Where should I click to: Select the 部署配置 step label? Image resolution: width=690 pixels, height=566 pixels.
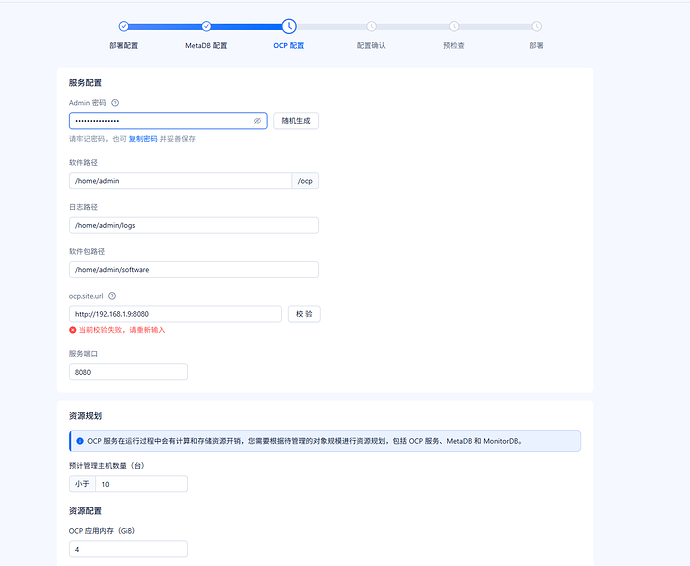(124, 45)
